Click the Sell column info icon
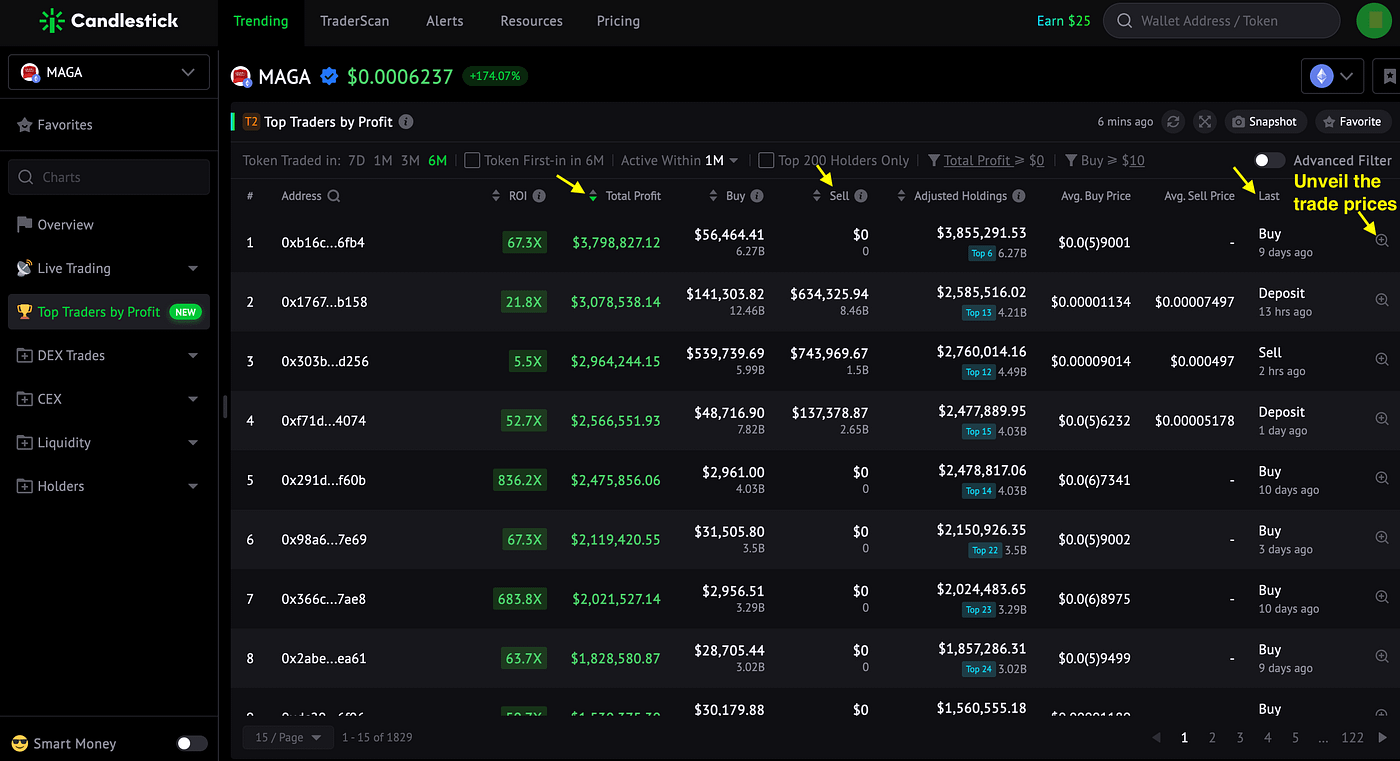Screen dimensions: 1400x761 [861, 196]
